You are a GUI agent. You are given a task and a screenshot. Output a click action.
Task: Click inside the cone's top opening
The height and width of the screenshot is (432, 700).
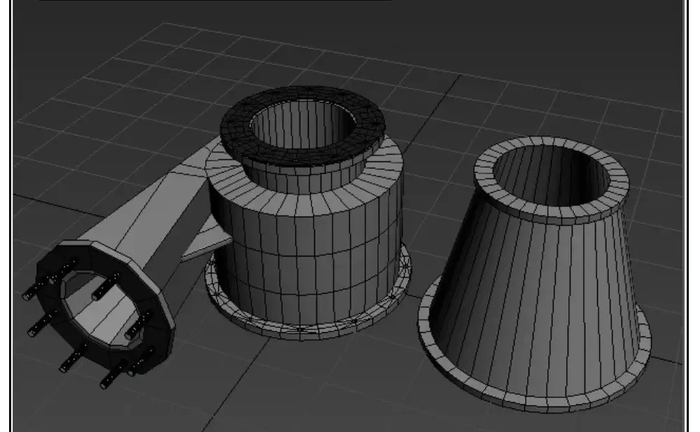(x=552, y=172)
